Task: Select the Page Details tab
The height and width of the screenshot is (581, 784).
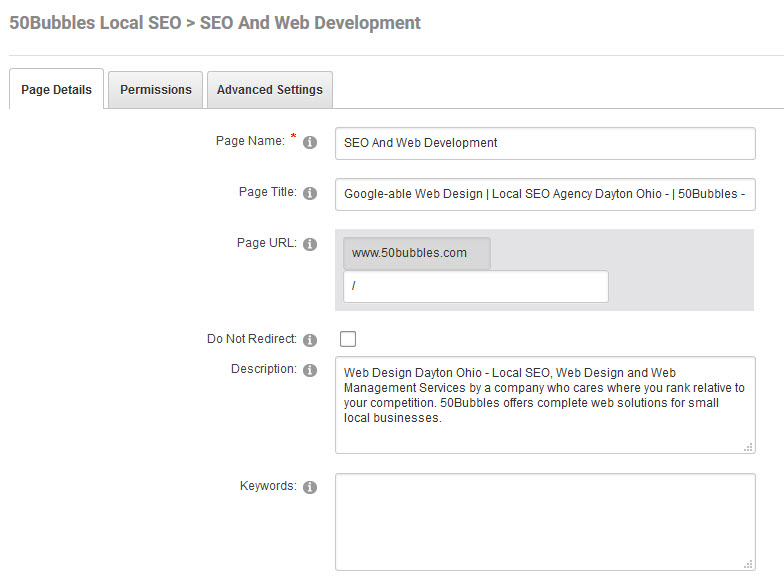Action: 56,90
